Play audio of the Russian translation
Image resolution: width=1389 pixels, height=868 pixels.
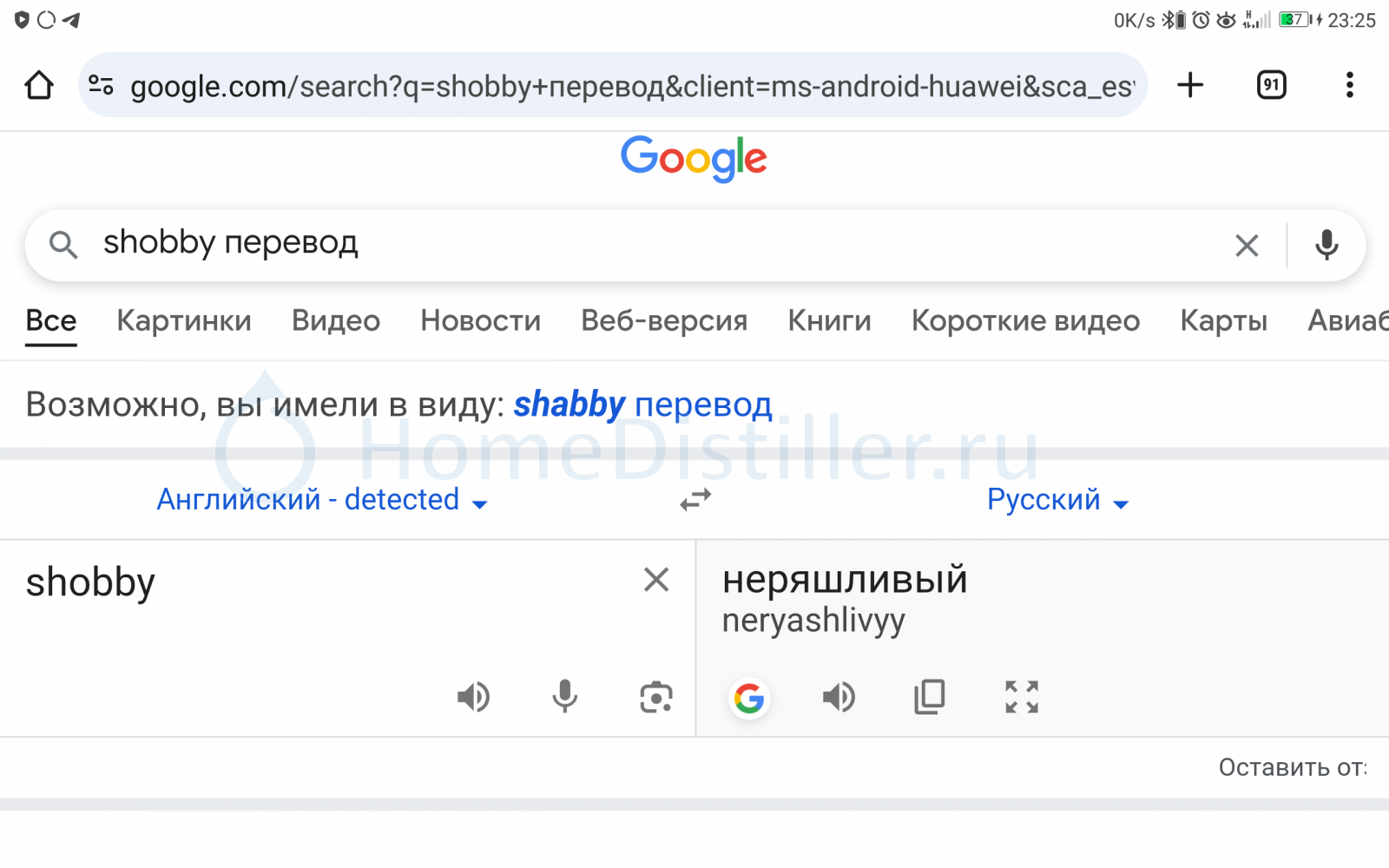[839, 697]
